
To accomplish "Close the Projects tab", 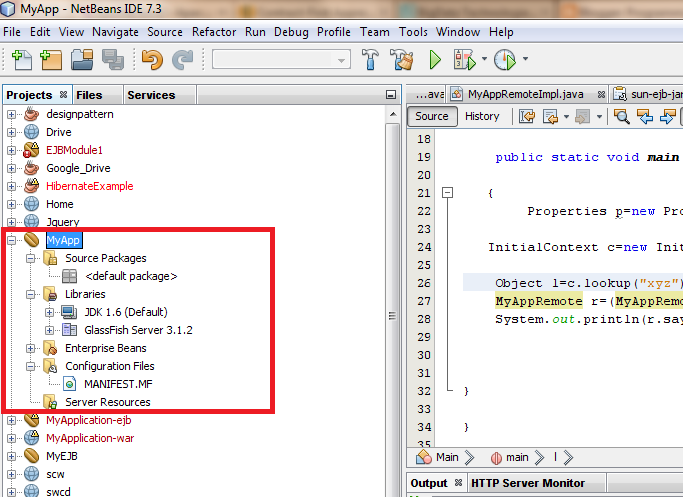I will point(64,95).
